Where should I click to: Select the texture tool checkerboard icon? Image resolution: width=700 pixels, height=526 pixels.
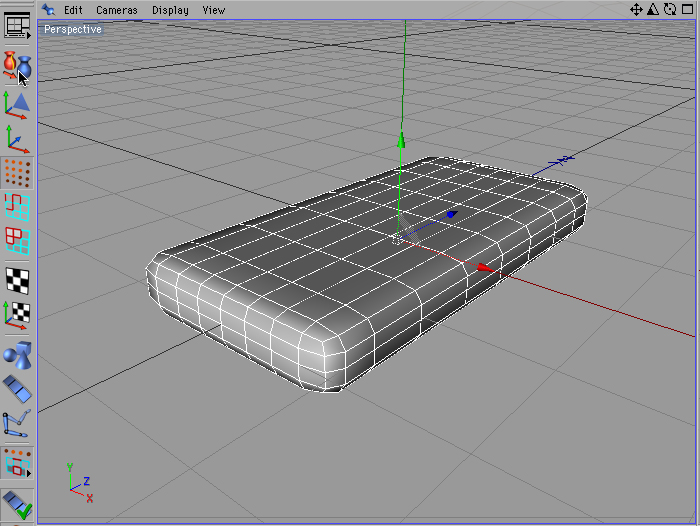click(x=17, y=280)
